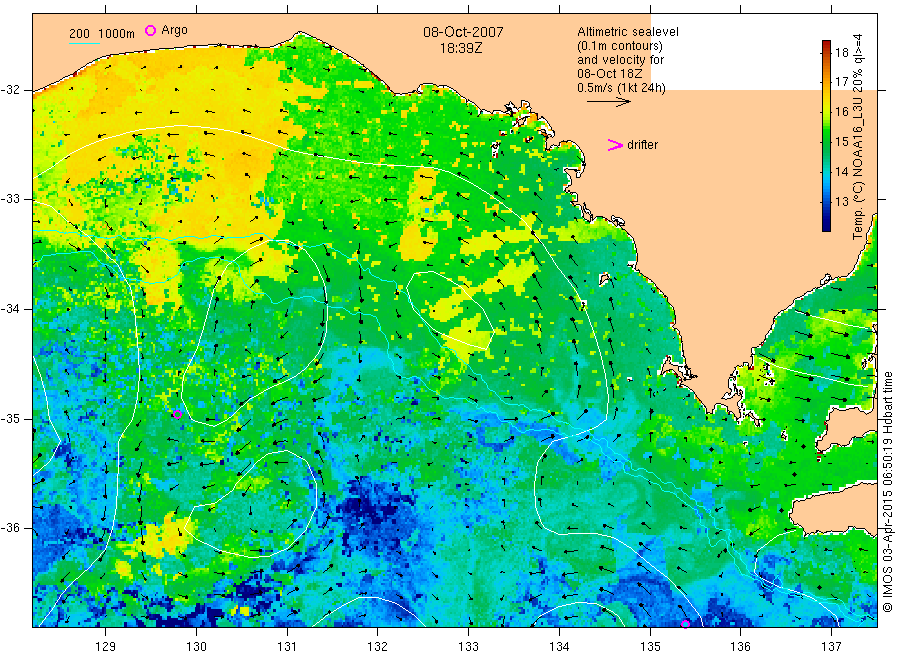Click the cyan line under the 200 legend
The height and width of the screenshot is (660, 900).
pos(84,43)
